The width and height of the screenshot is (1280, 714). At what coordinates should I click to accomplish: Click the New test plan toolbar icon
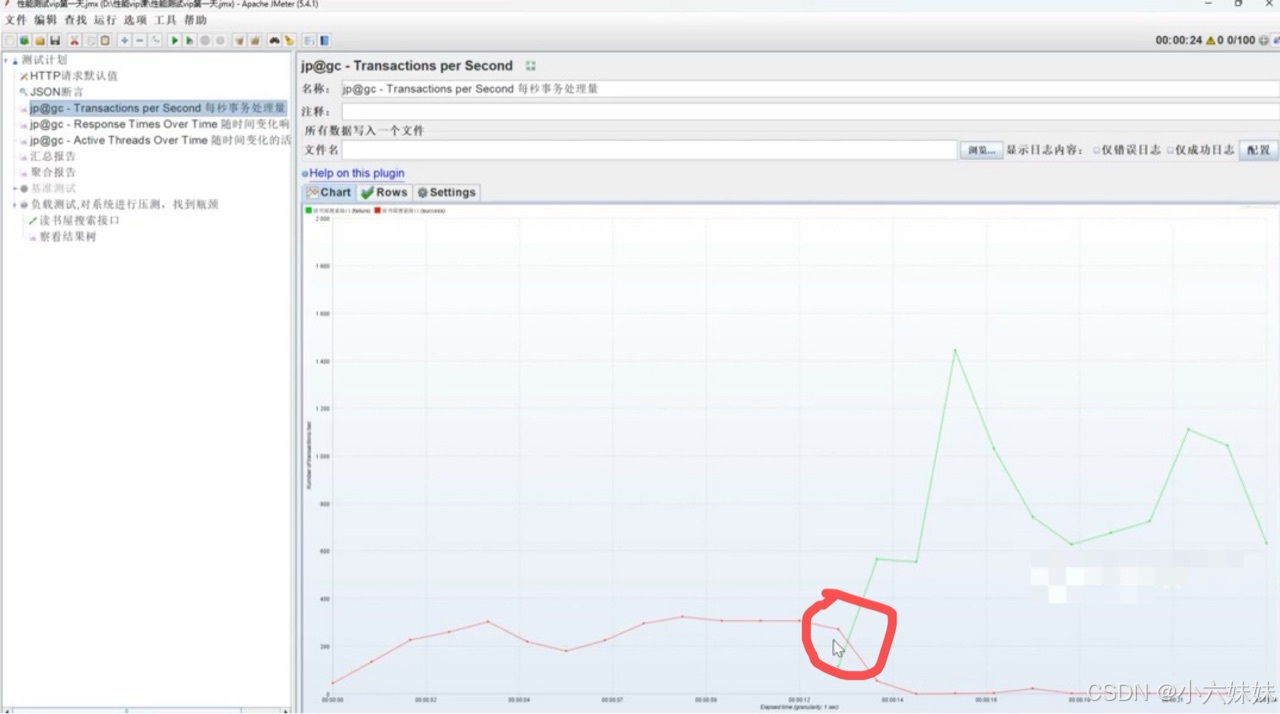point(10,40)
